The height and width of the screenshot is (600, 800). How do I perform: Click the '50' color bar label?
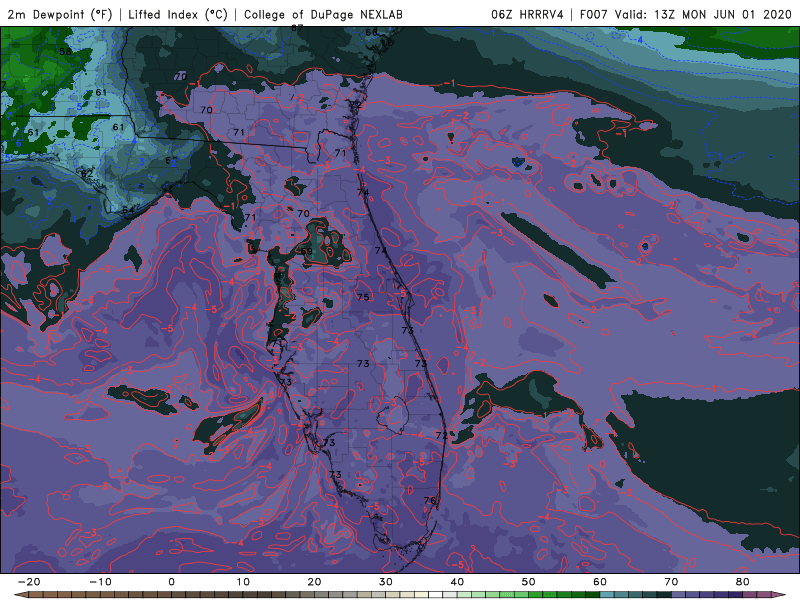tap(529, 582)
